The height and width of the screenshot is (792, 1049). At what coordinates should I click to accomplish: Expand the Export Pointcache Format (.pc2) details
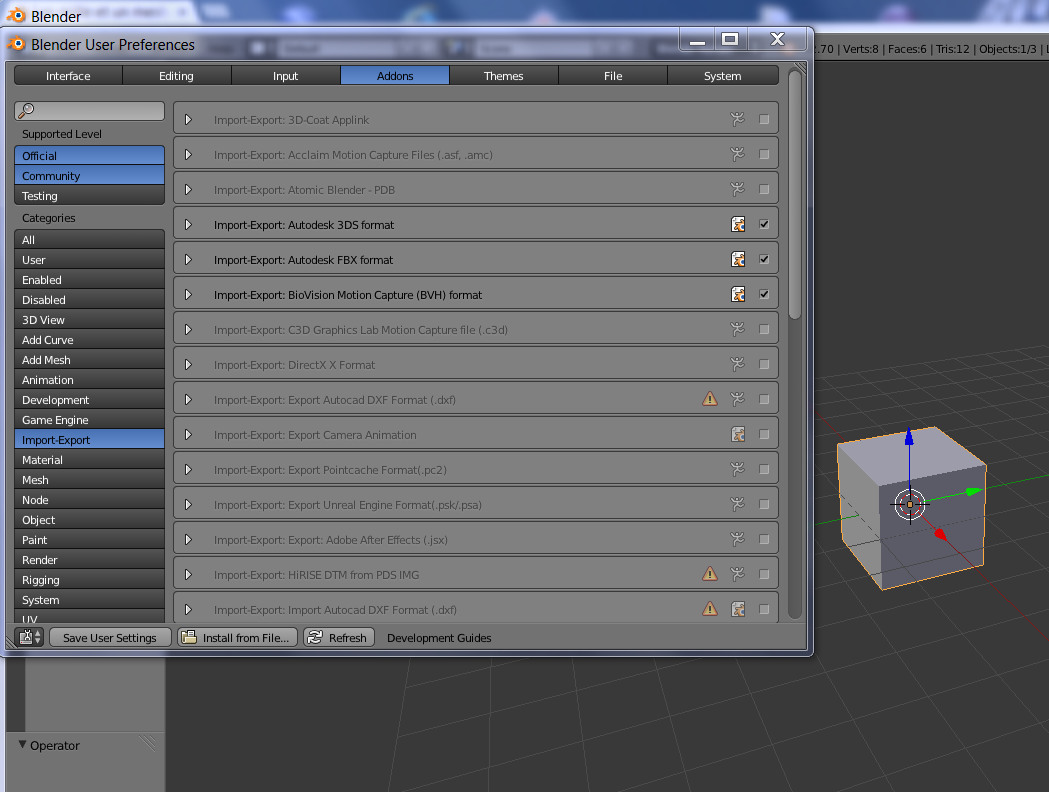[x=189, y=470]
